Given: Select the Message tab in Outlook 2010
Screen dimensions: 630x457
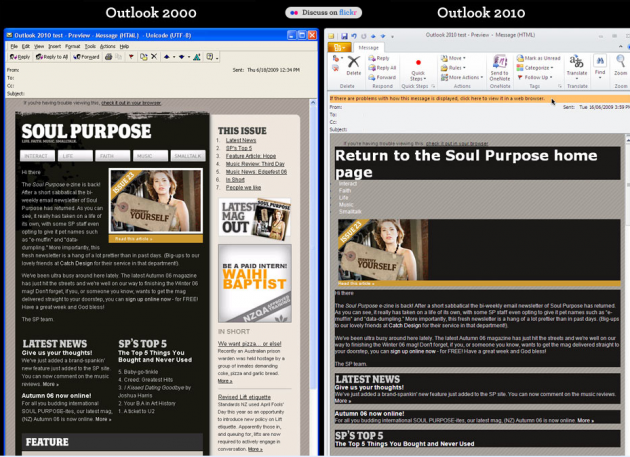Looking at the screenshot, I should [x=368, y=48].
